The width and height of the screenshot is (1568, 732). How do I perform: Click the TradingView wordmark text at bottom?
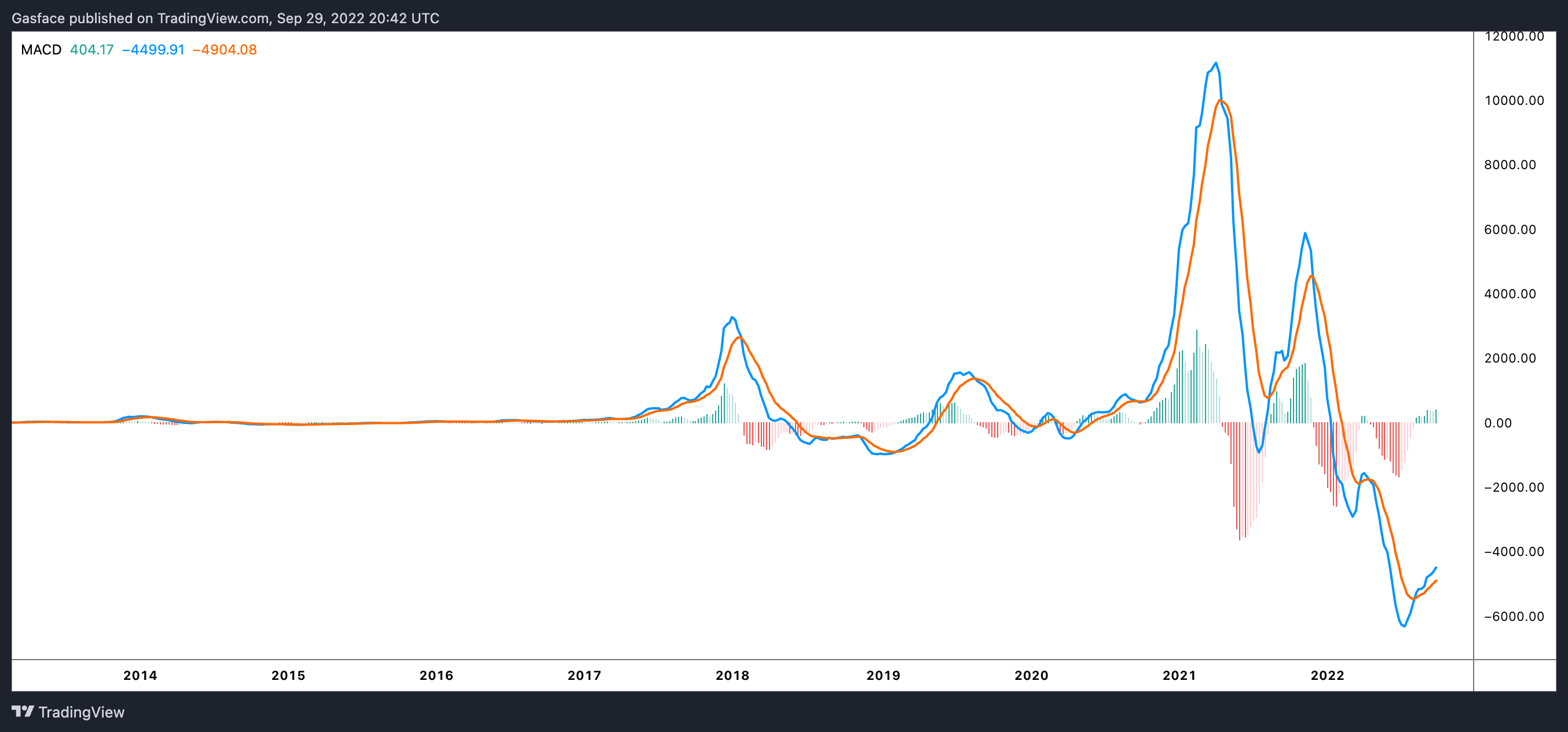coord(81,712)
